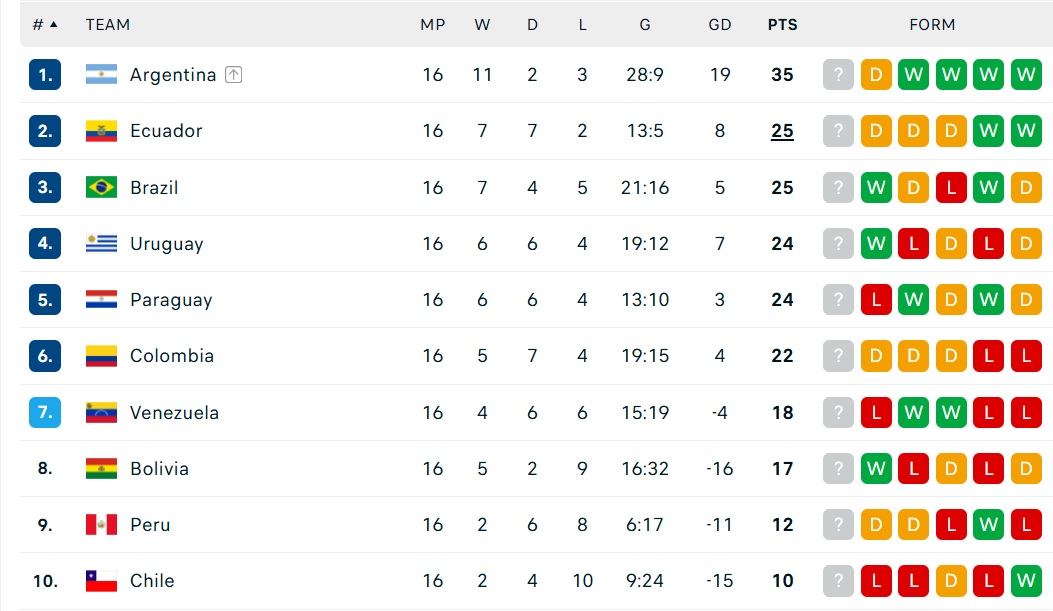Viewport: 1053px width, 611px height.
Task: Open Argentina's flag icon
Action: coord(101,75)
